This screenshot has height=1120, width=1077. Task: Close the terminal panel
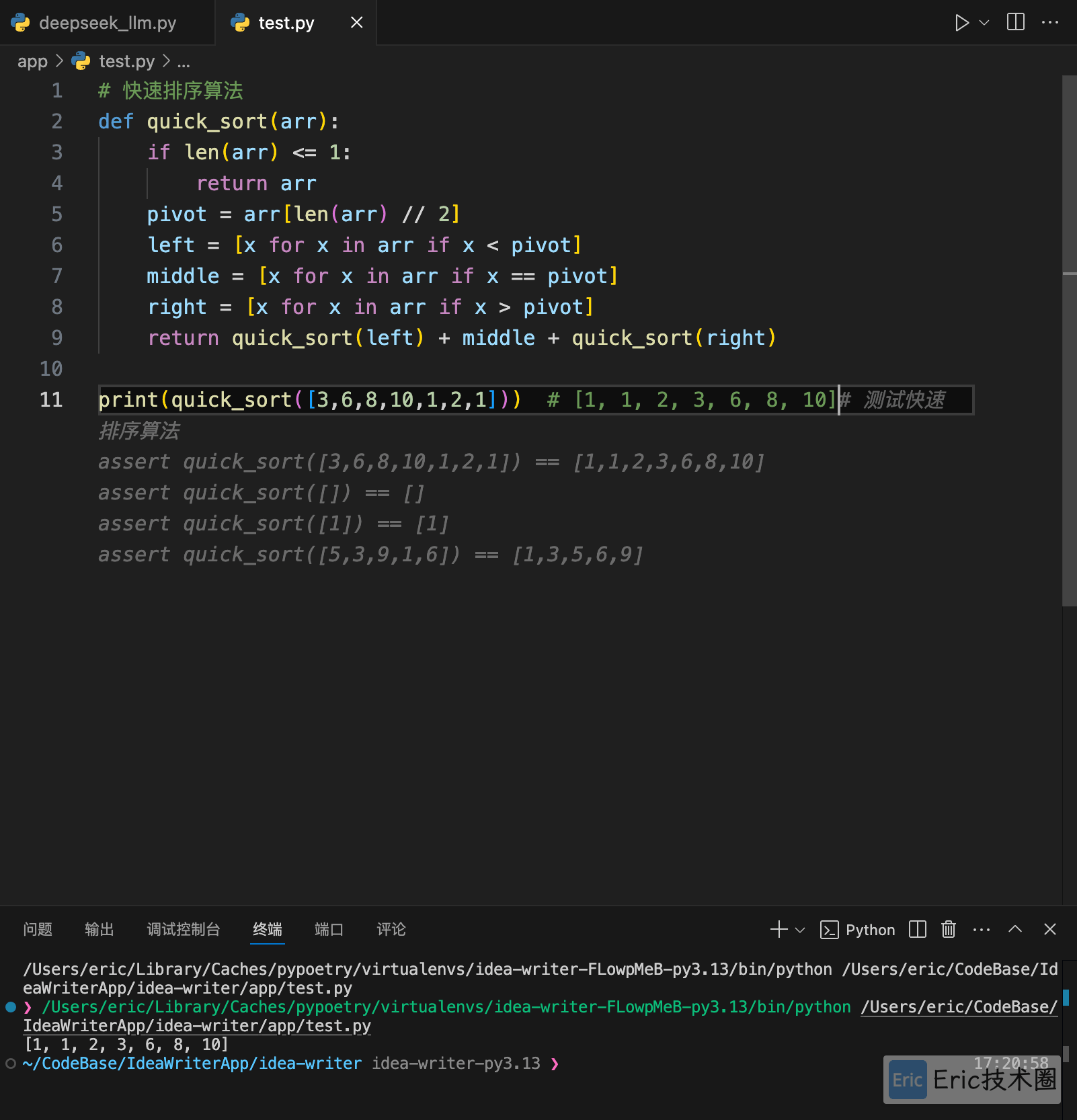click(x=1049, y=929)
